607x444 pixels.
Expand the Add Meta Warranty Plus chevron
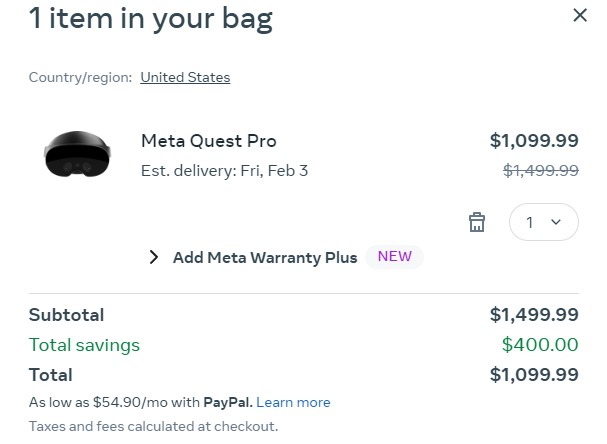154,257
